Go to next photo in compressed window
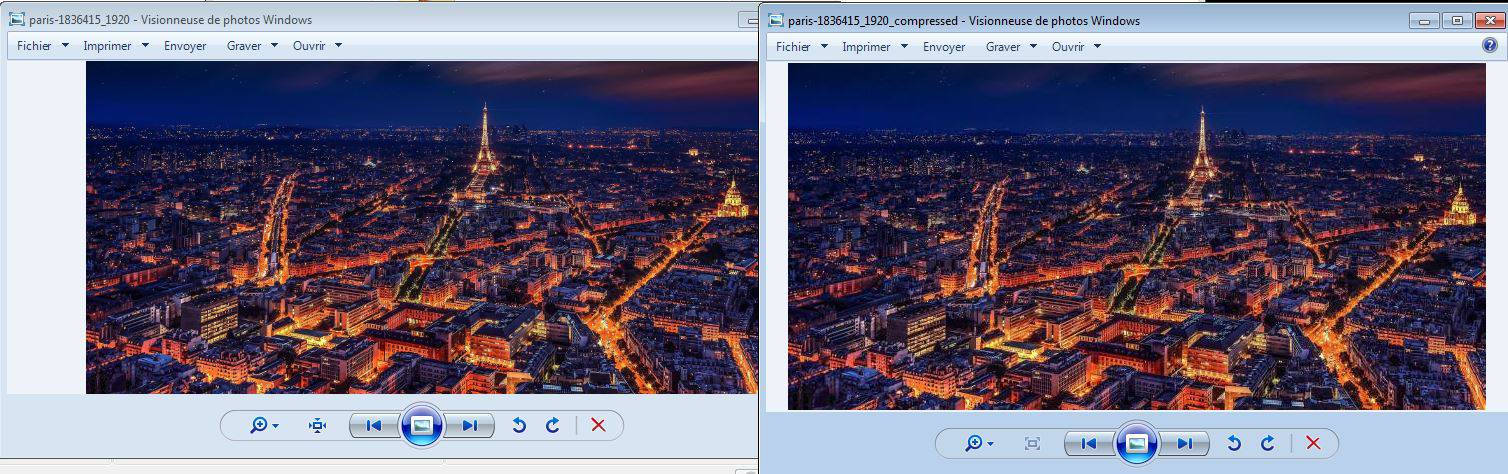Image resolution: width=1508 pixels, height=474 pixels. click(1184, 443)
